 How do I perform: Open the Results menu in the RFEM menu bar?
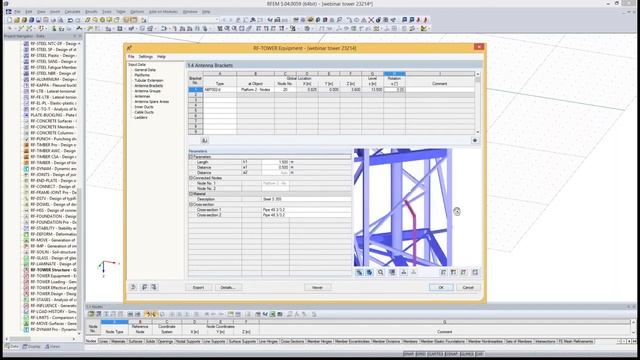(91, 12)
